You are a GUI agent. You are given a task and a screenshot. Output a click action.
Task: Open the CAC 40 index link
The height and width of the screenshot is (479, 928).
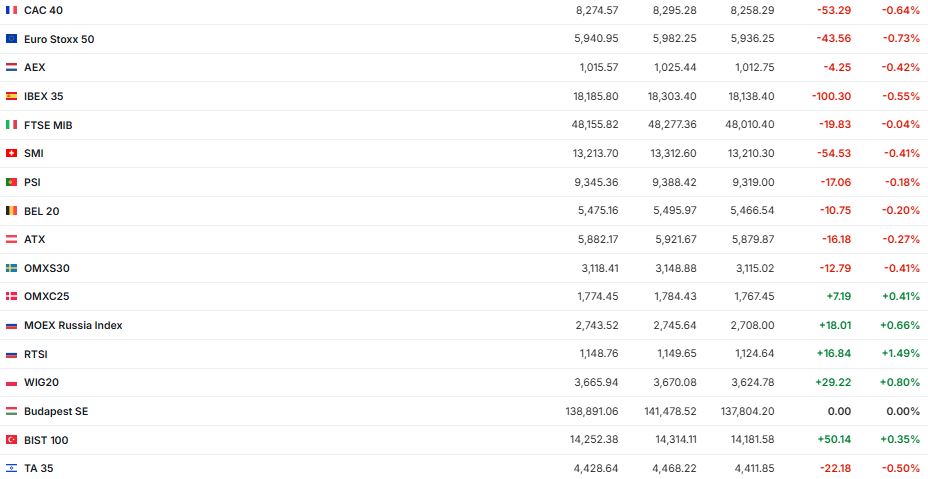click(41, 10)
